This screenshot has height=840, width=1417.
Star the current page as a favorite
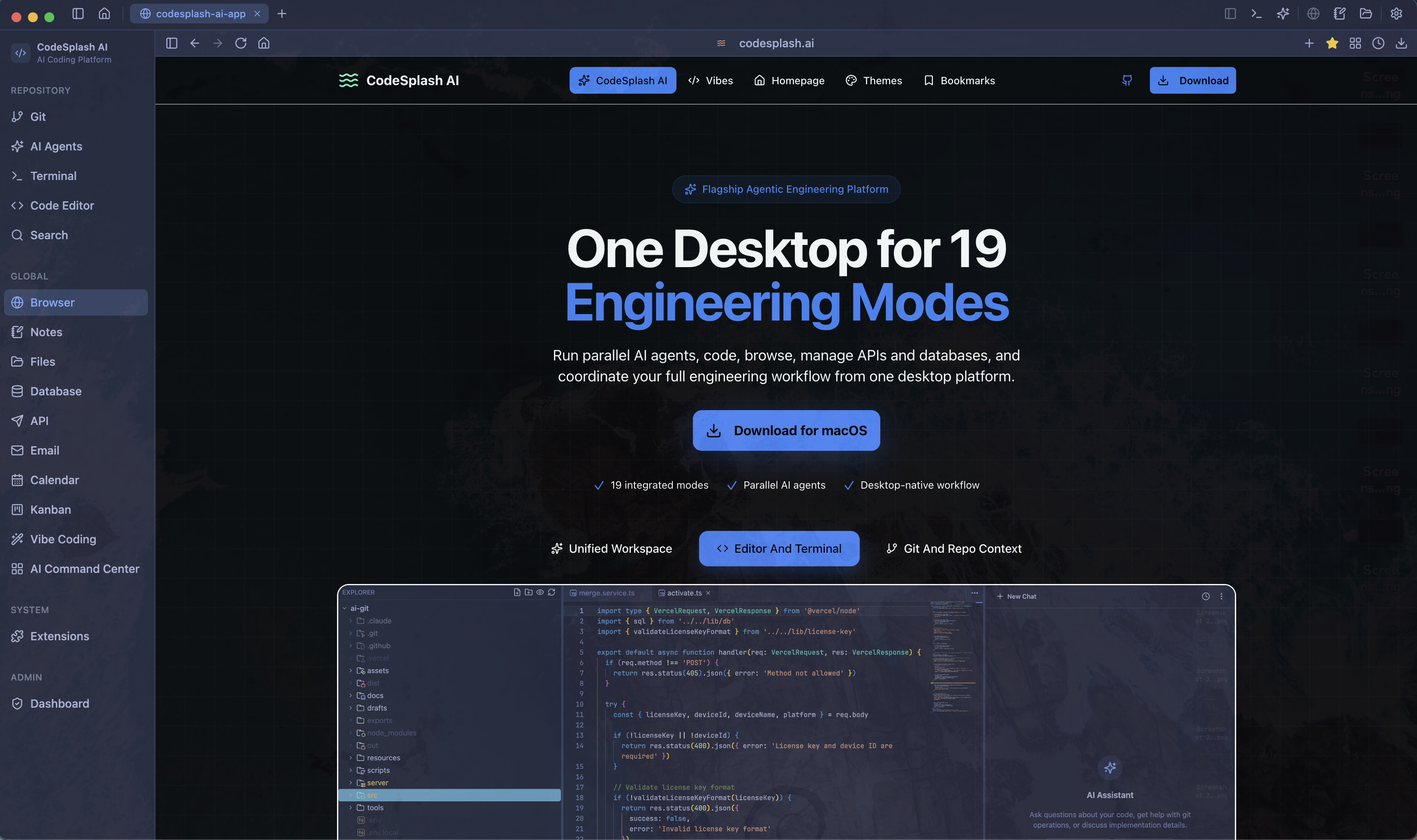click(x=1332, y=43)
